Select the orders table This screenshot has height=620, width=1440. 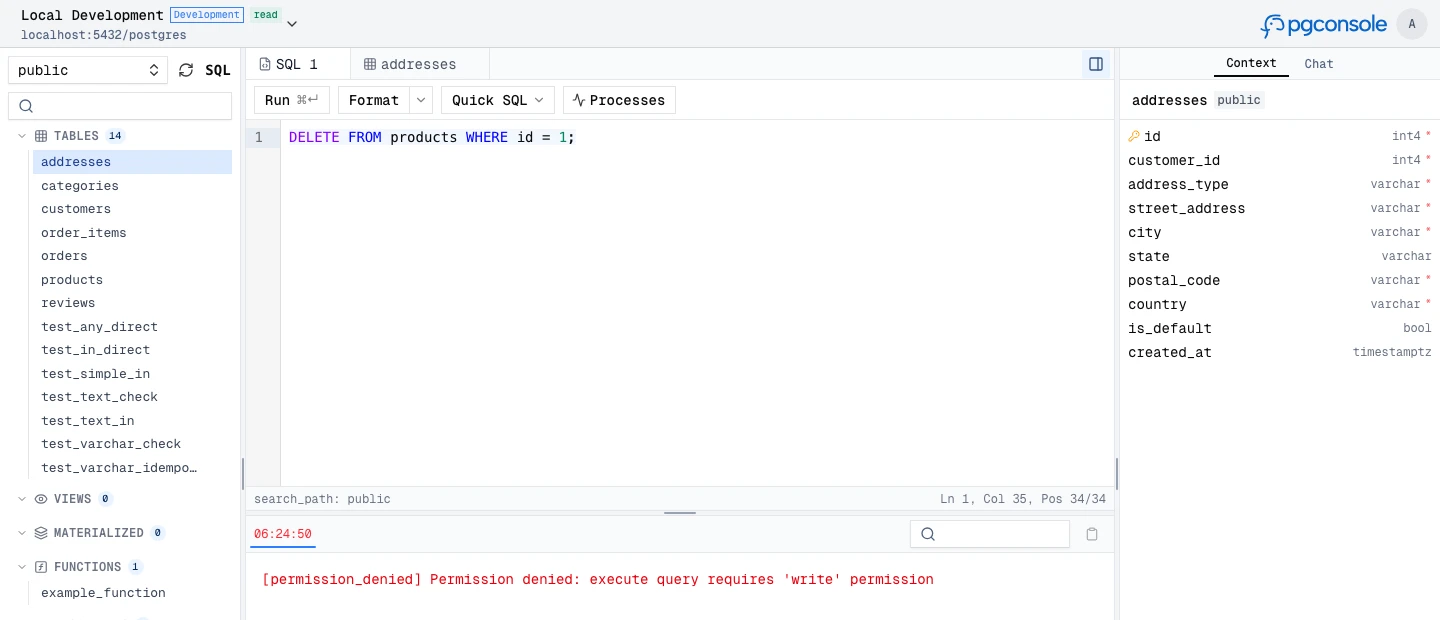point(132,256)
